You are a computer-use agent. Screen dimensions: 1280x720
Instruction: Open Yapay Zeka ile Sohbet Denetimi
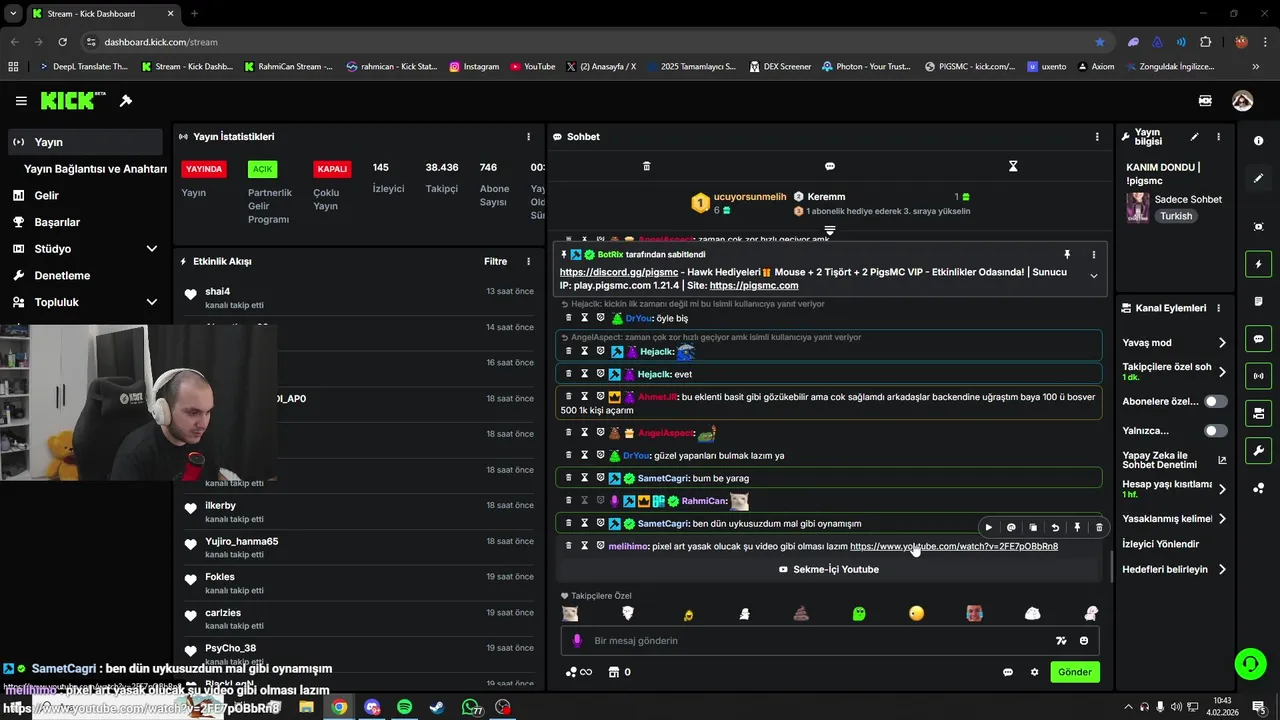(1174, 460)
